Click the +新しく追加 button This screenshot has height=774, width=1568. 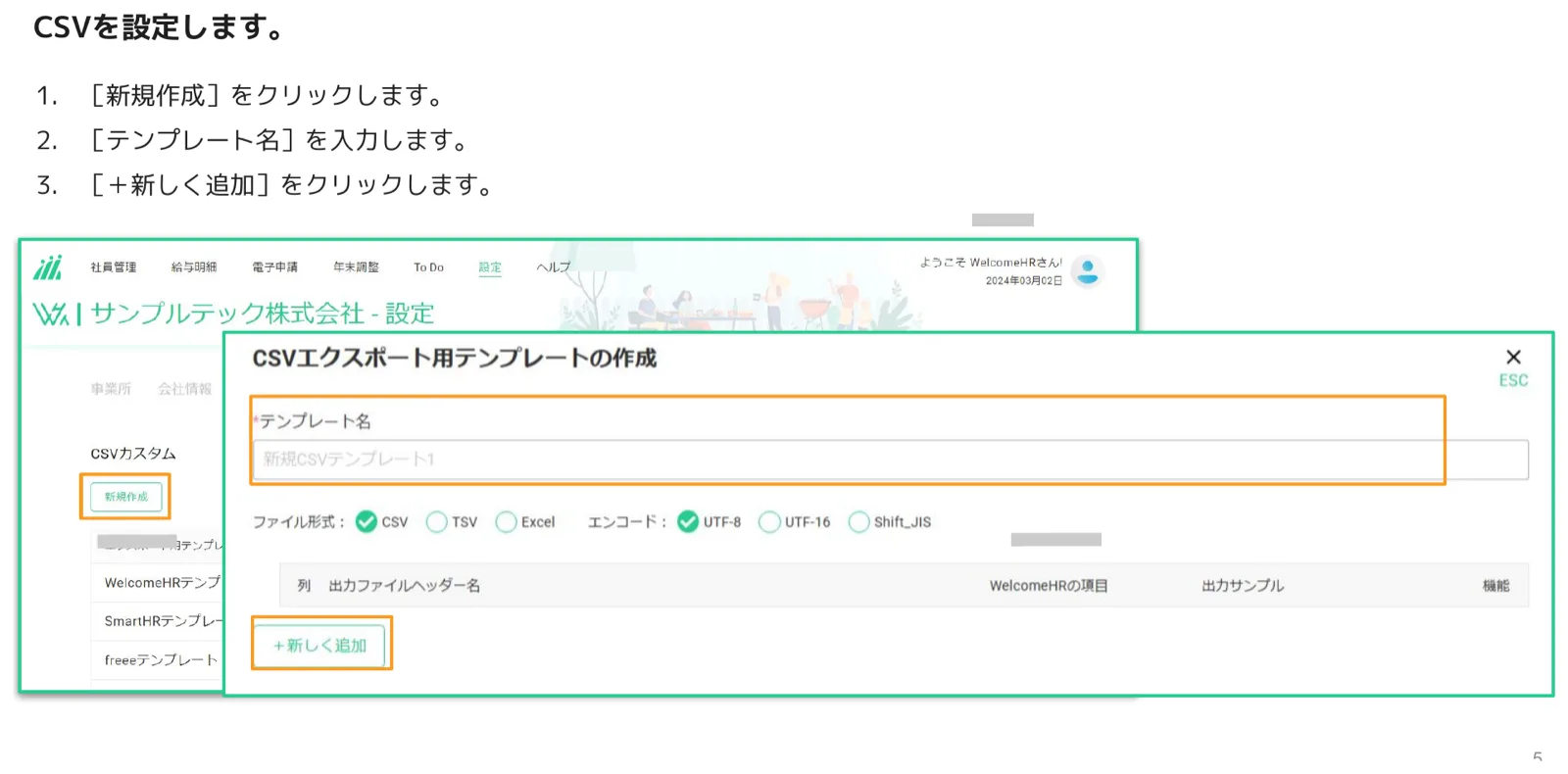319,645
